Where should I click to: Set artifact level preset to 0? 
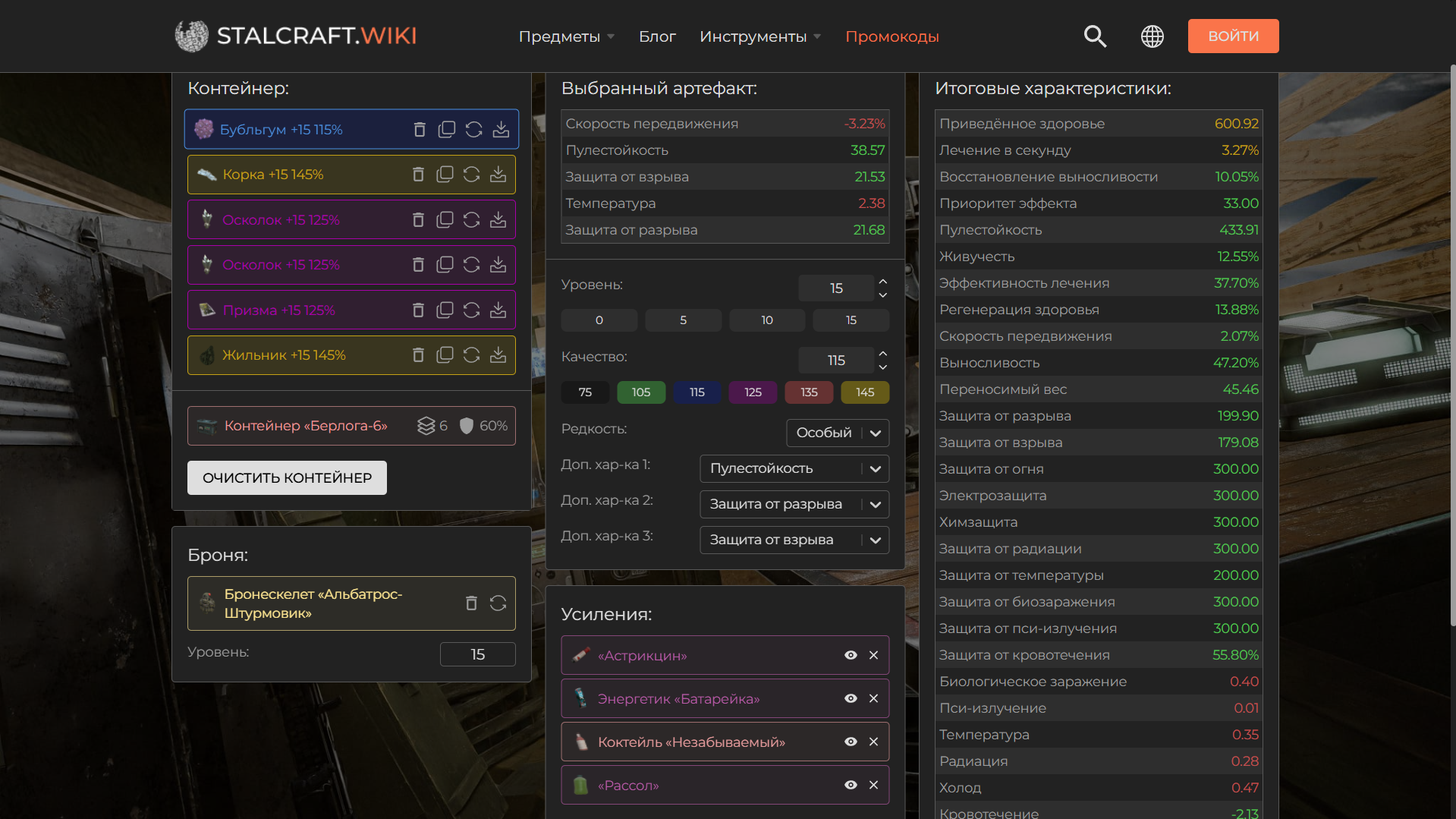coord(599,320)
